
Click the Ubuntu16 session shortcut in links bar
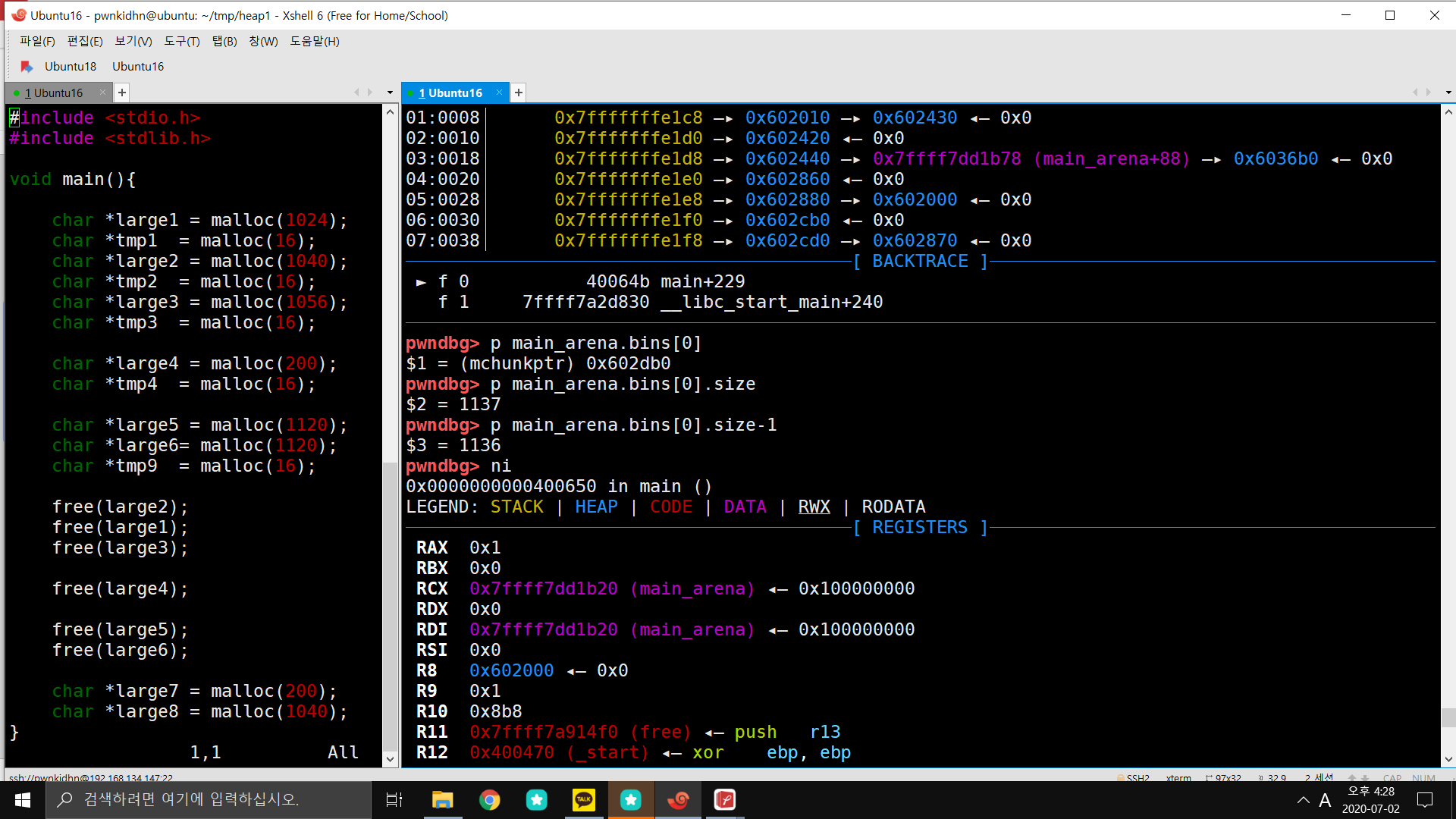tap(138, 66)
